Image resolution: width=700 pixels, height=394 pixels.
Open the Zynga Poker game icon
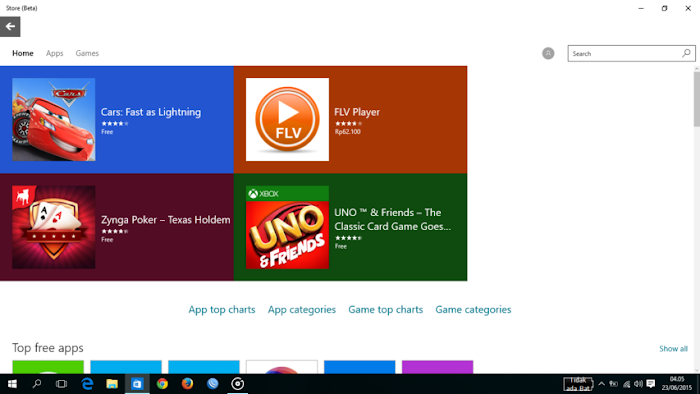[x=54, y=227]
